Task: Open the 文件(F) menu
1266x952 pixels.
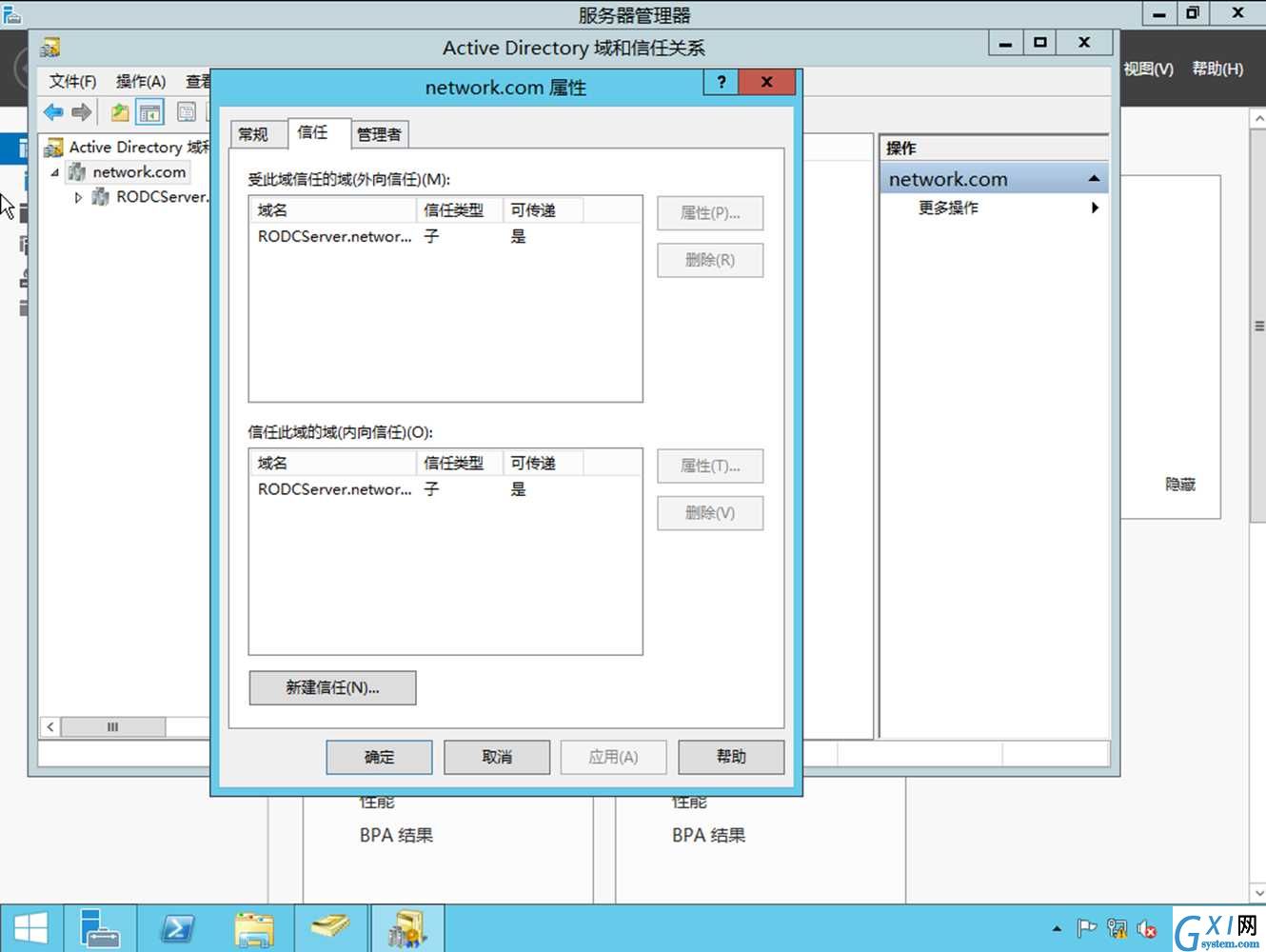Action: (73, 81)
